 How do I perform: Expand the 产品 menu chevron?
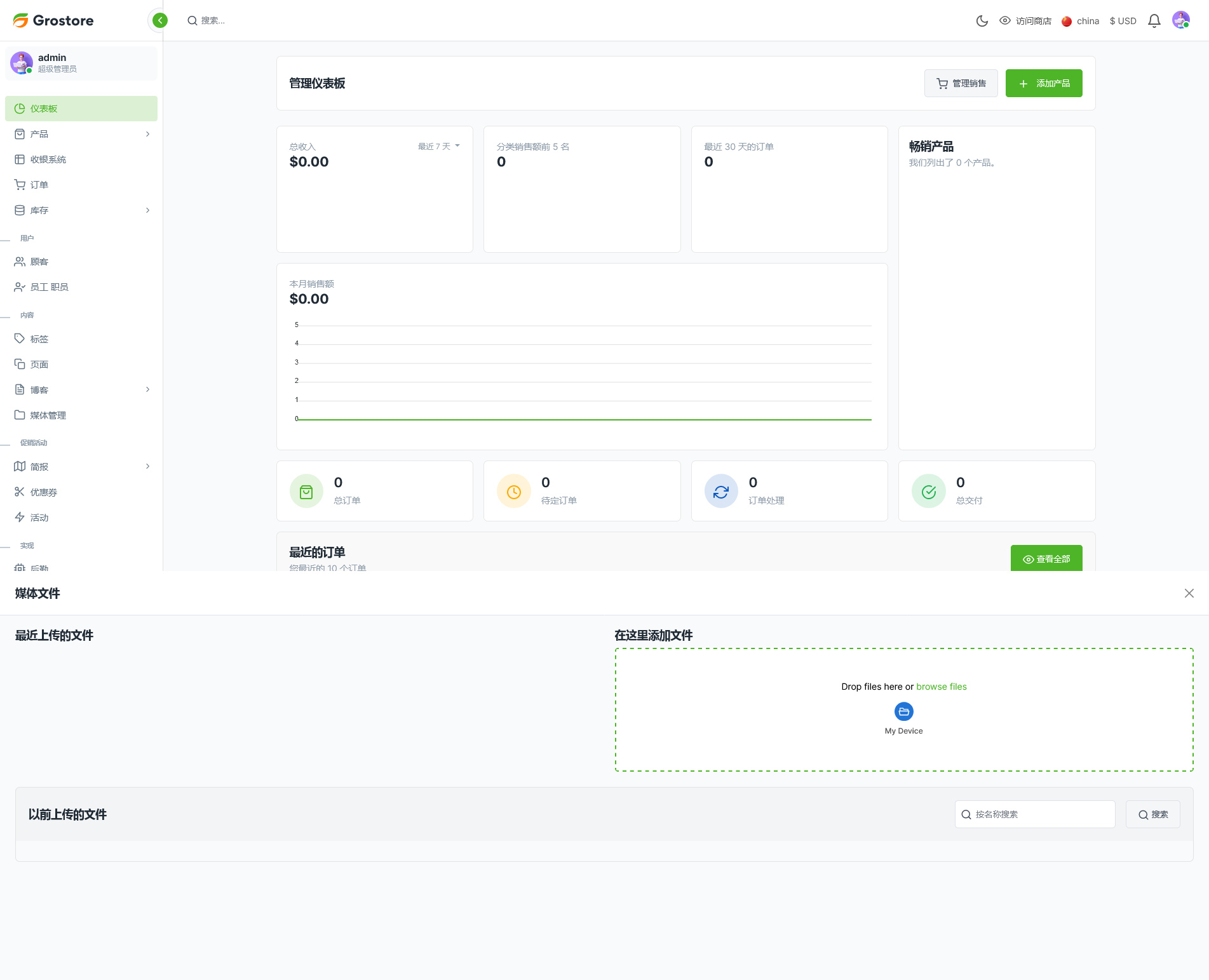[x=148, y=134]
